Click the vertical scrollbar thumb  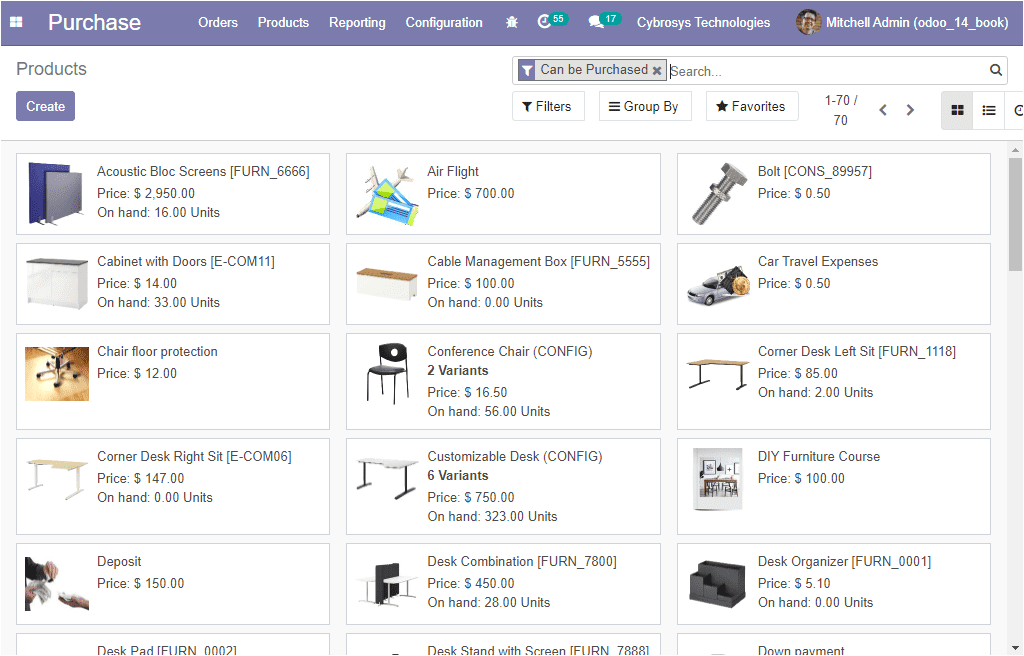click(x=1015, y=214)
